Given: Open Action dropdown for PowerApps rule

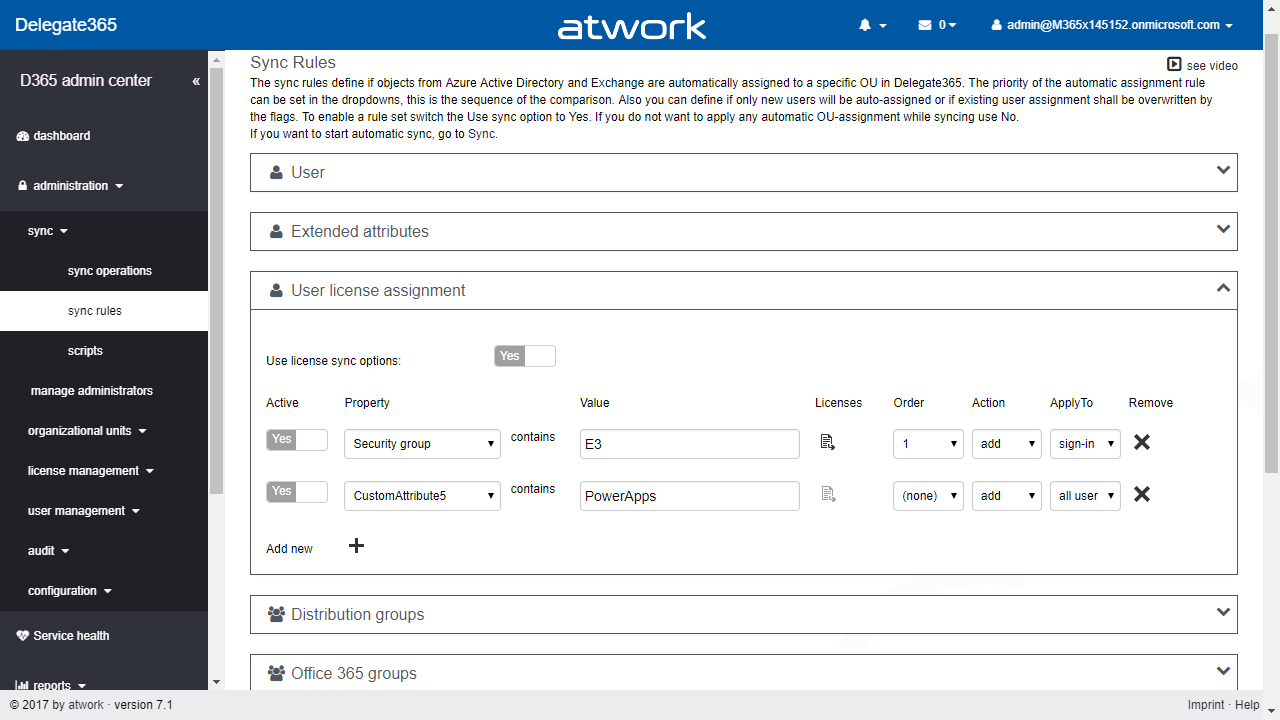Looking at the screenshot, I should 1007,496.
